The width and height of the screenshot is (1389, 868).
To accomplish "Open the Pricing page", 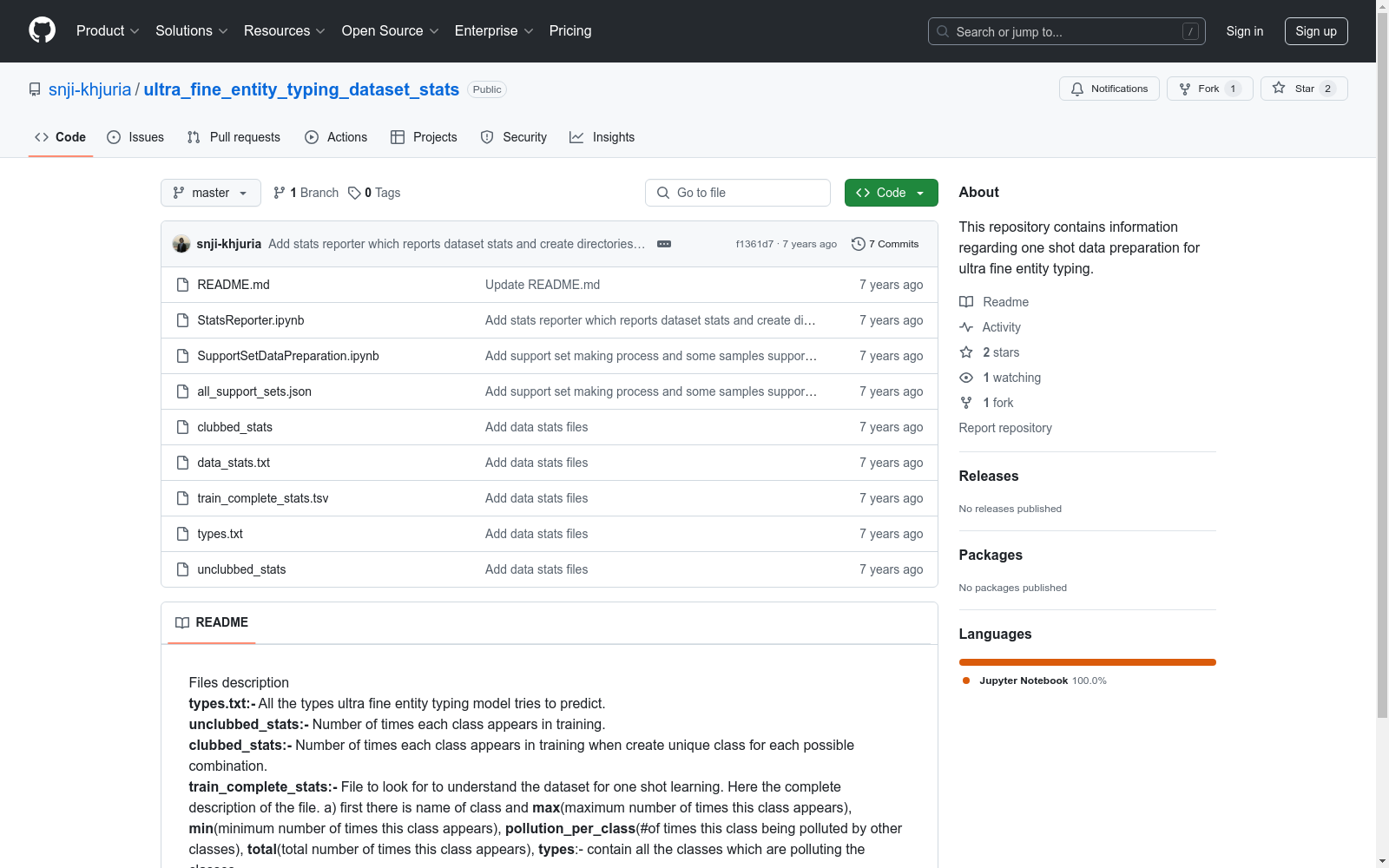I will coord(570,30).
